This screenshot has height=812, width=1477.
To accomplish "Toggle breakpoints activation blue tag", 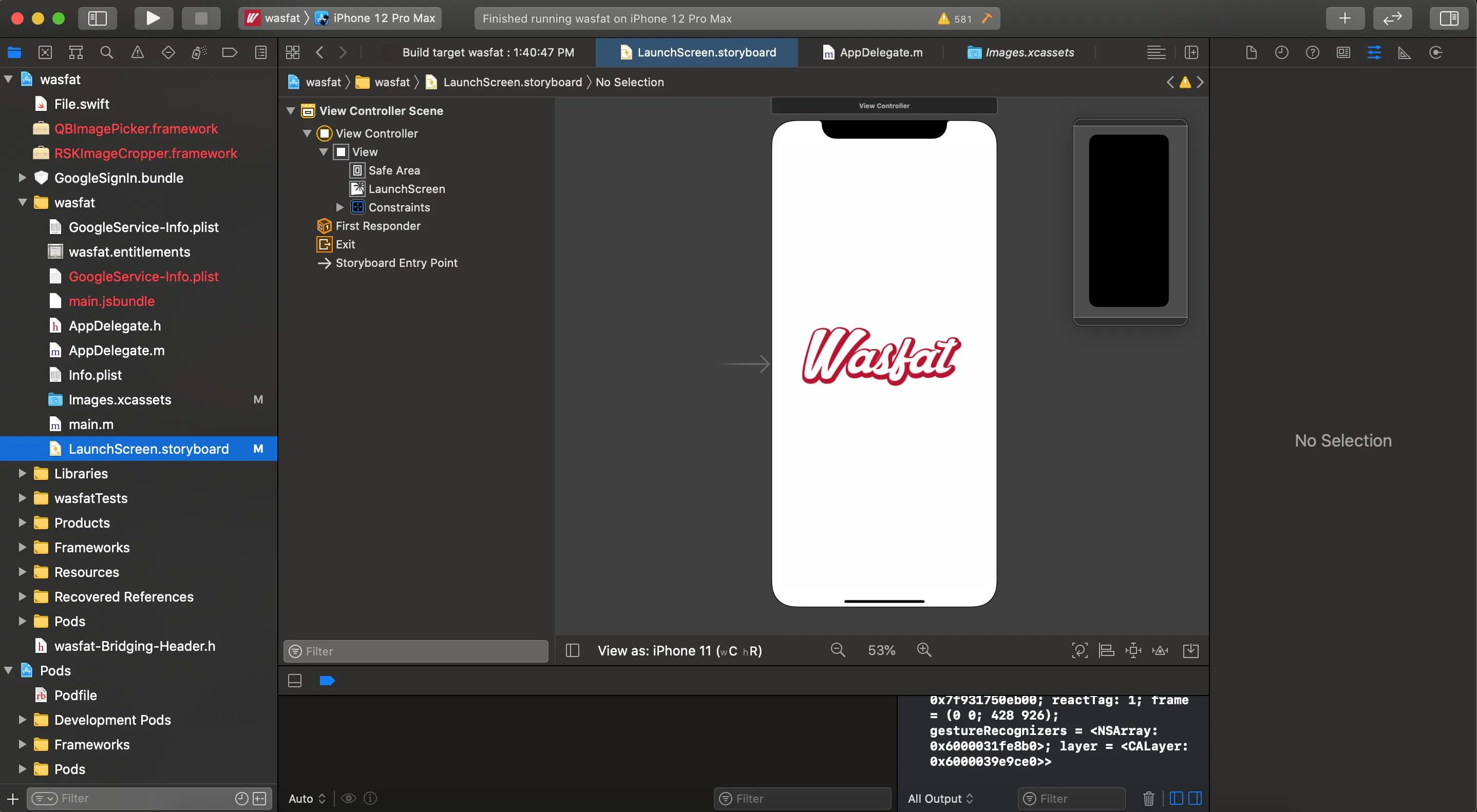I will point(327,681).
